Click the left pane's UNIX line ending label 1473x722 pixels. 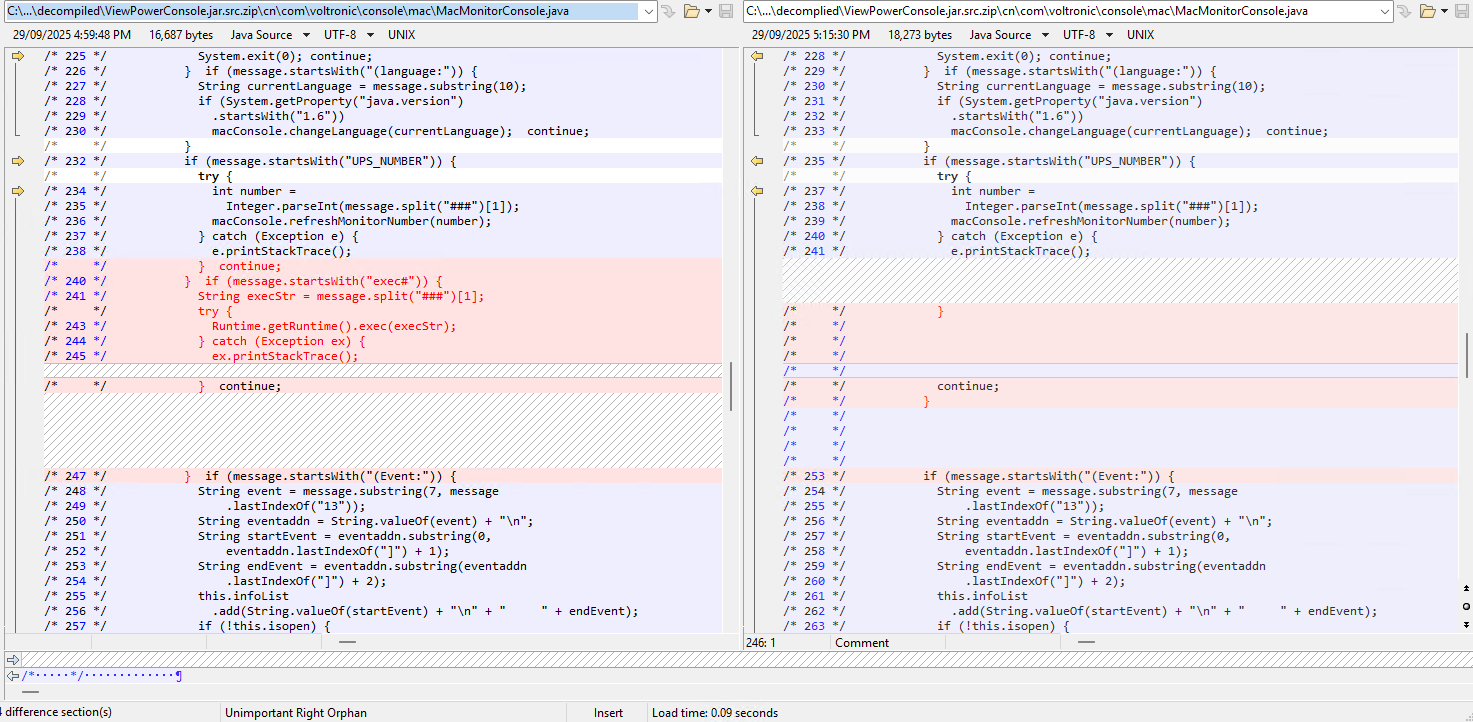point(401,35)
